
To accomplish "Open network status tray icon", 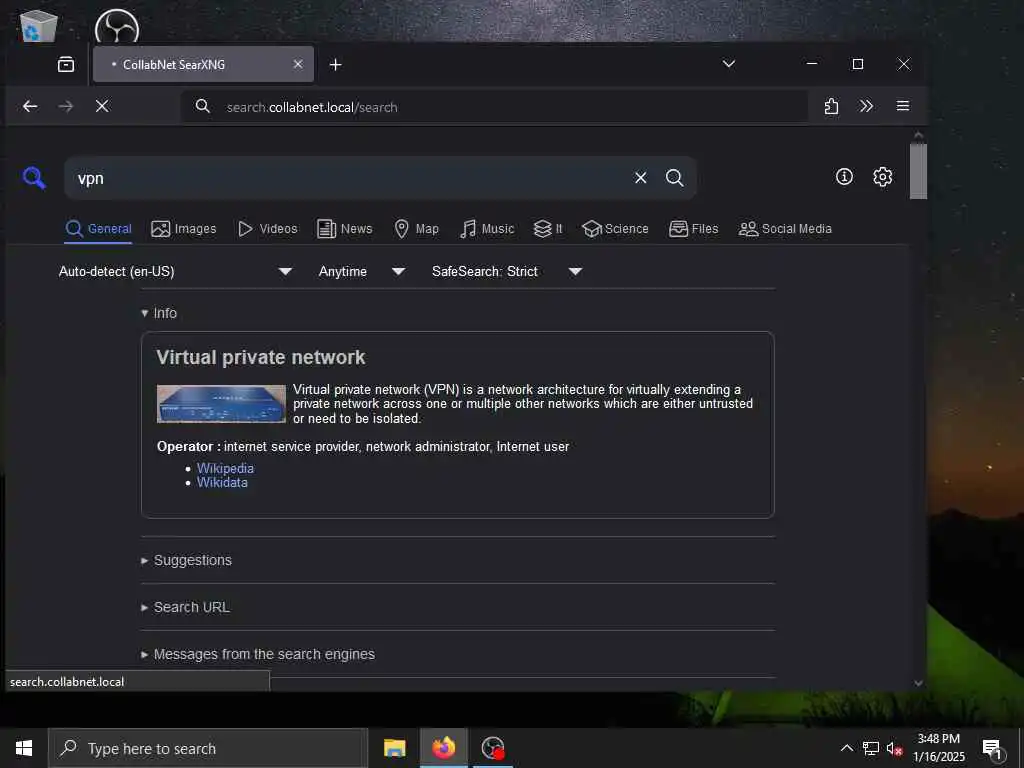I will pos(871,748).
